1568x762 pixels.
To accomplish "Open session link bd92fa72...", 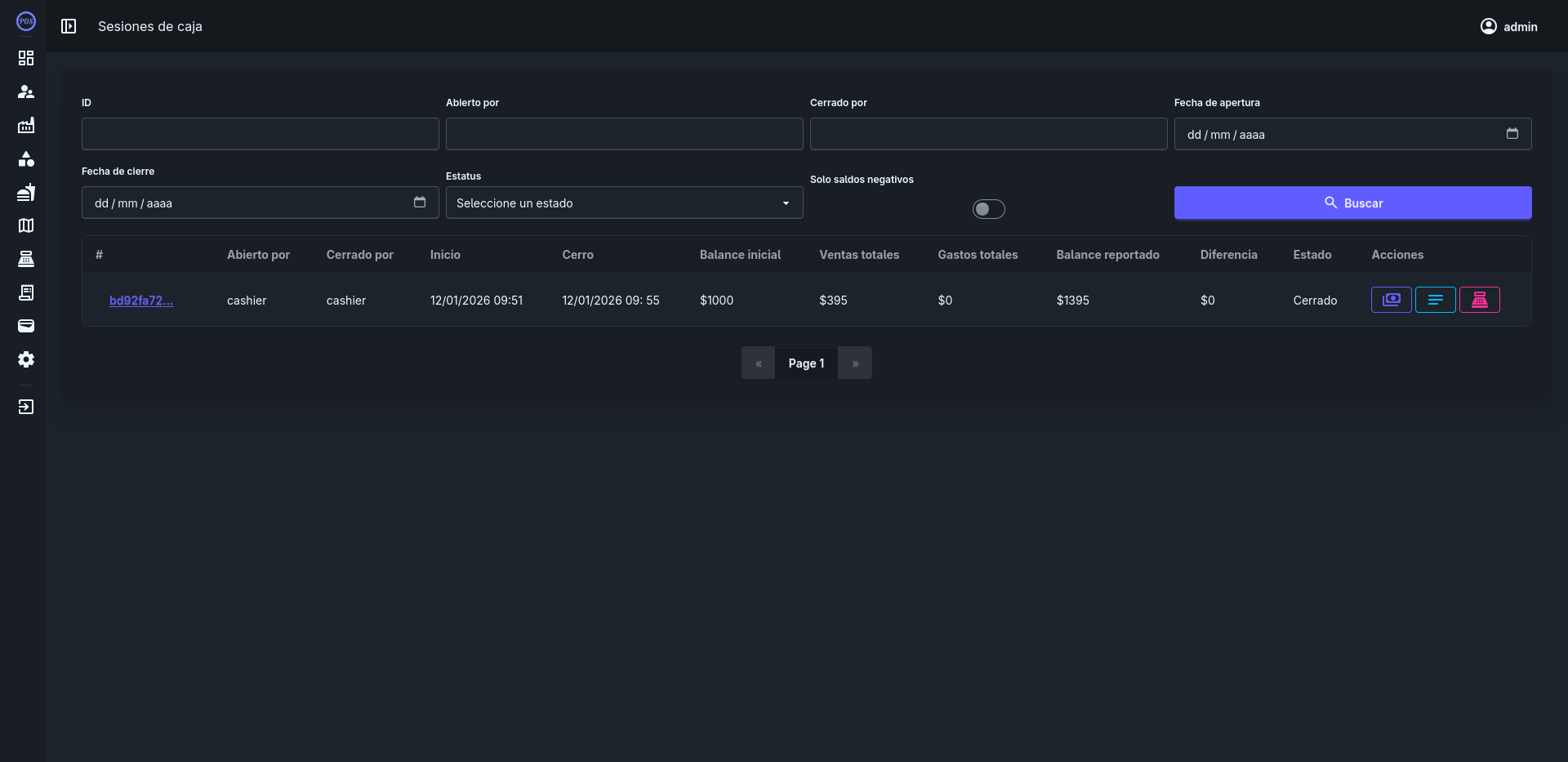I will (x=141, y=301).
